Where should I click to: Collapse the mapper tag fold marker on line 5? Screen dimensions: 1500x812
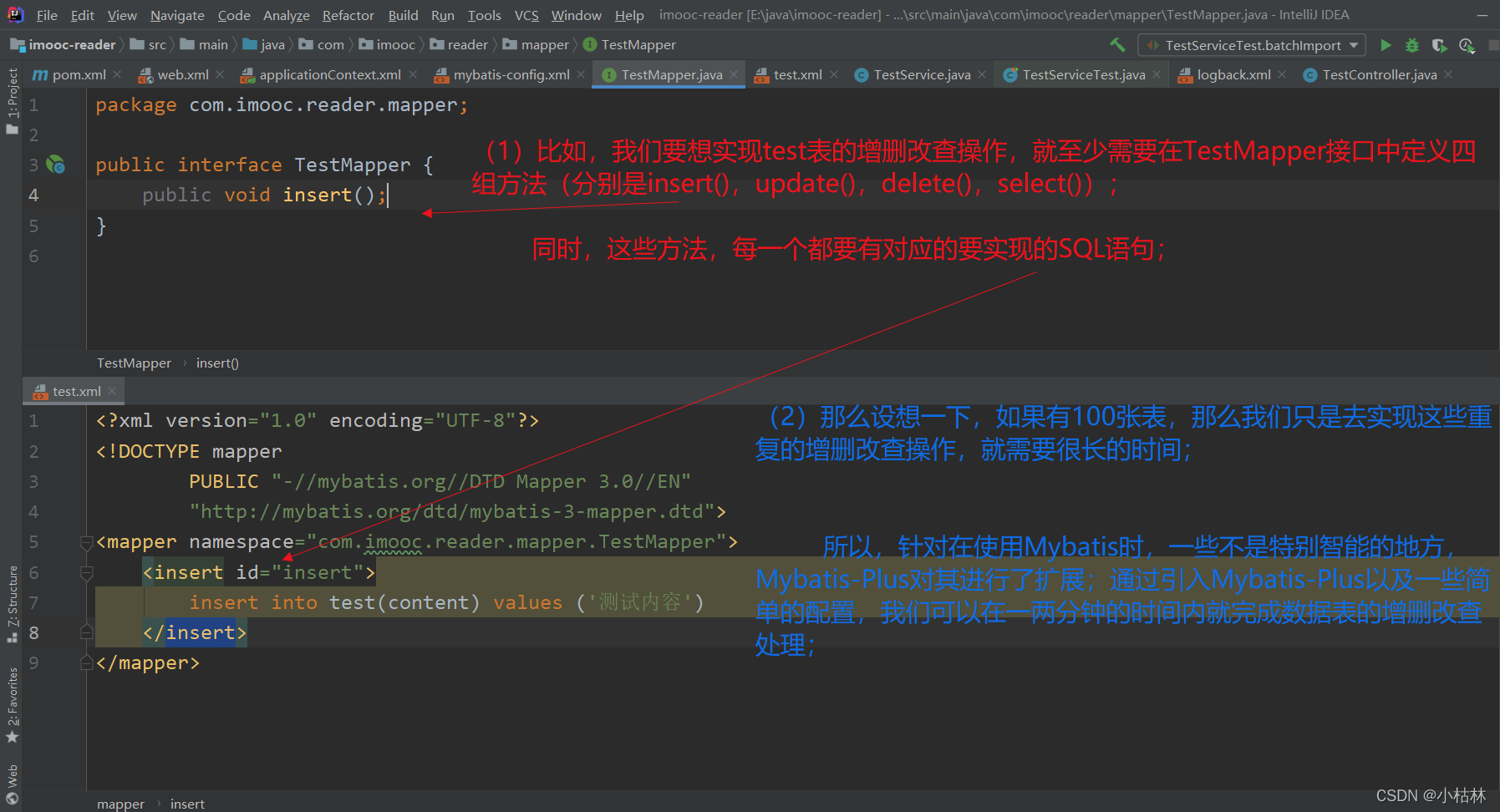[86, 542]
